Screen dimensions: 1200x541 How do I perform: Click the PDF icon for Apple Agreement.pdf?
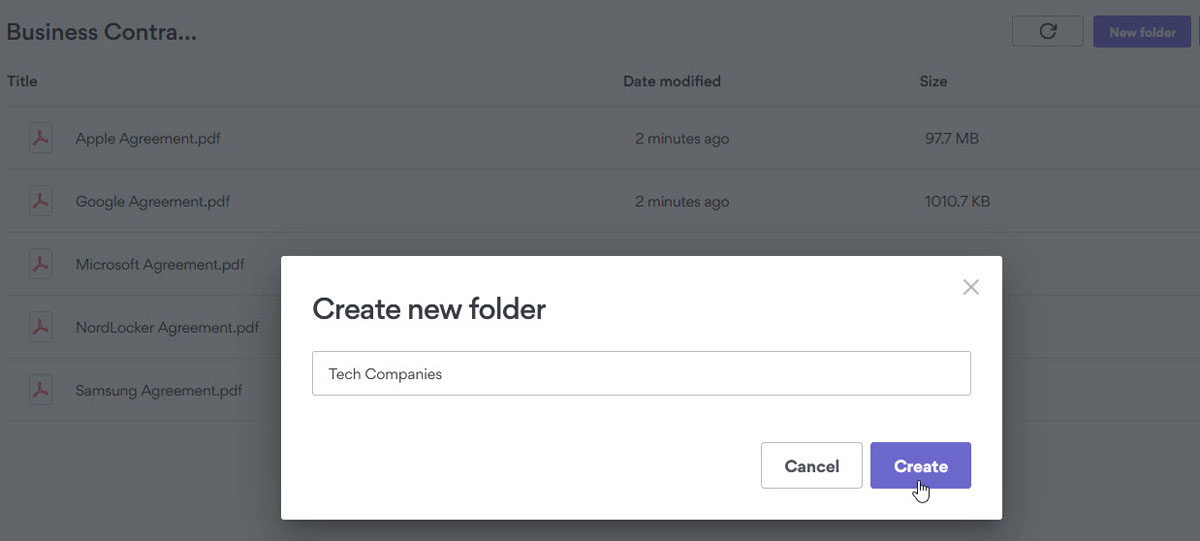point(40,139)
